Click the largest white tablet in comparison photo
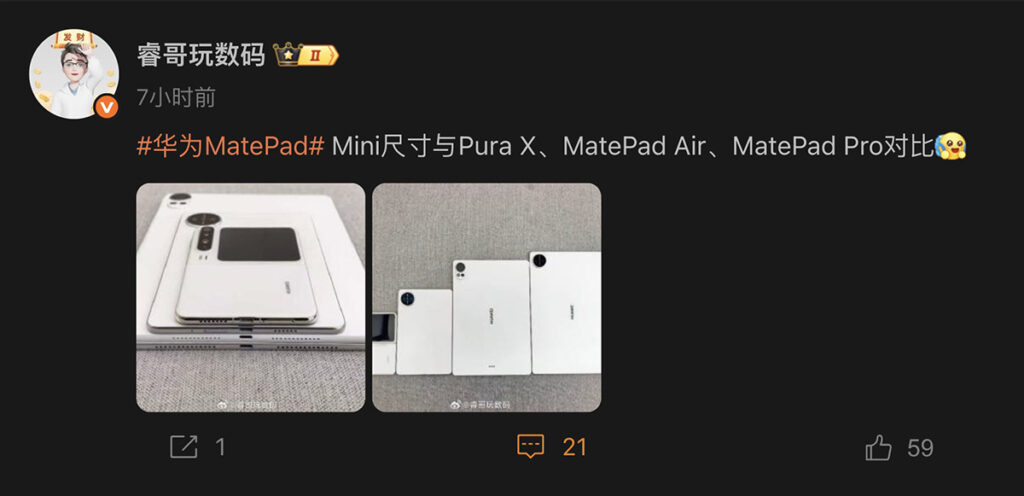 coord(566,312)
